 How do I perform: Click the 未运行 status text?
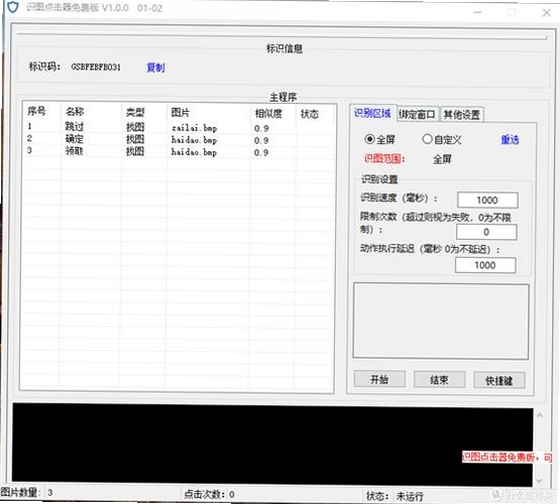pos(410,496)
